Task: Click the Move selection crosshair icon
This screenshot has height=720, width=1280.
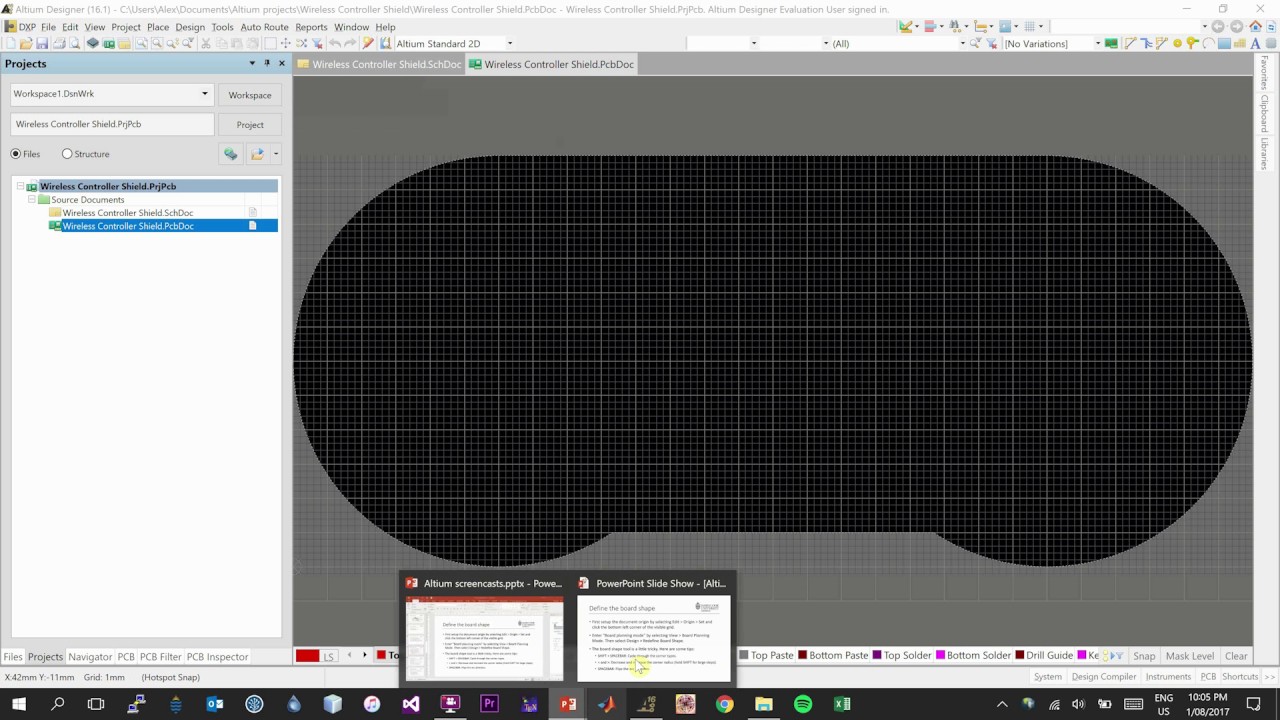Action: (x=285, y=44)
